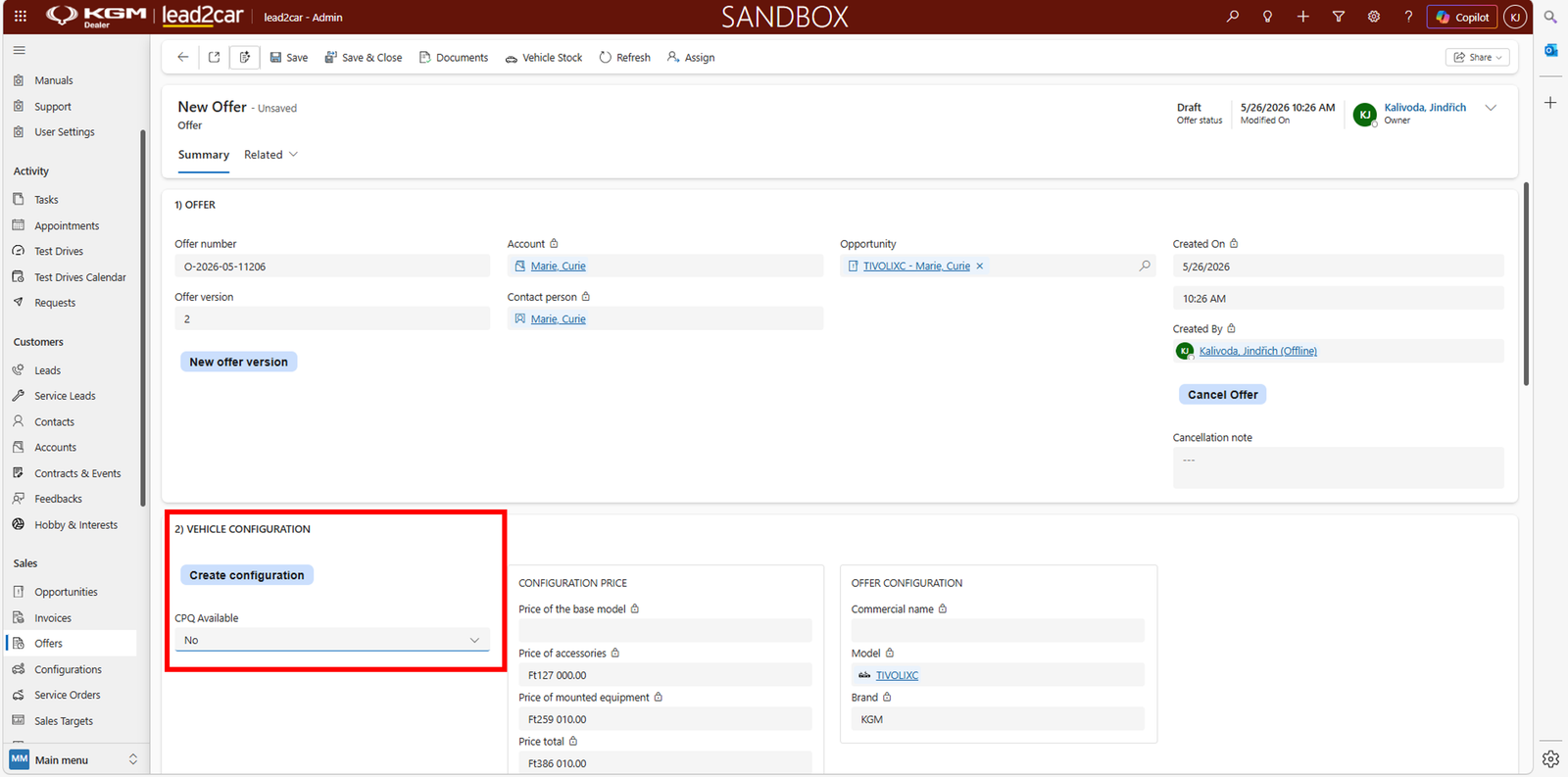The height and width of the screenshot is (777, 1568).
Task: Open Vehicle Stock
Action: [544, 58]
